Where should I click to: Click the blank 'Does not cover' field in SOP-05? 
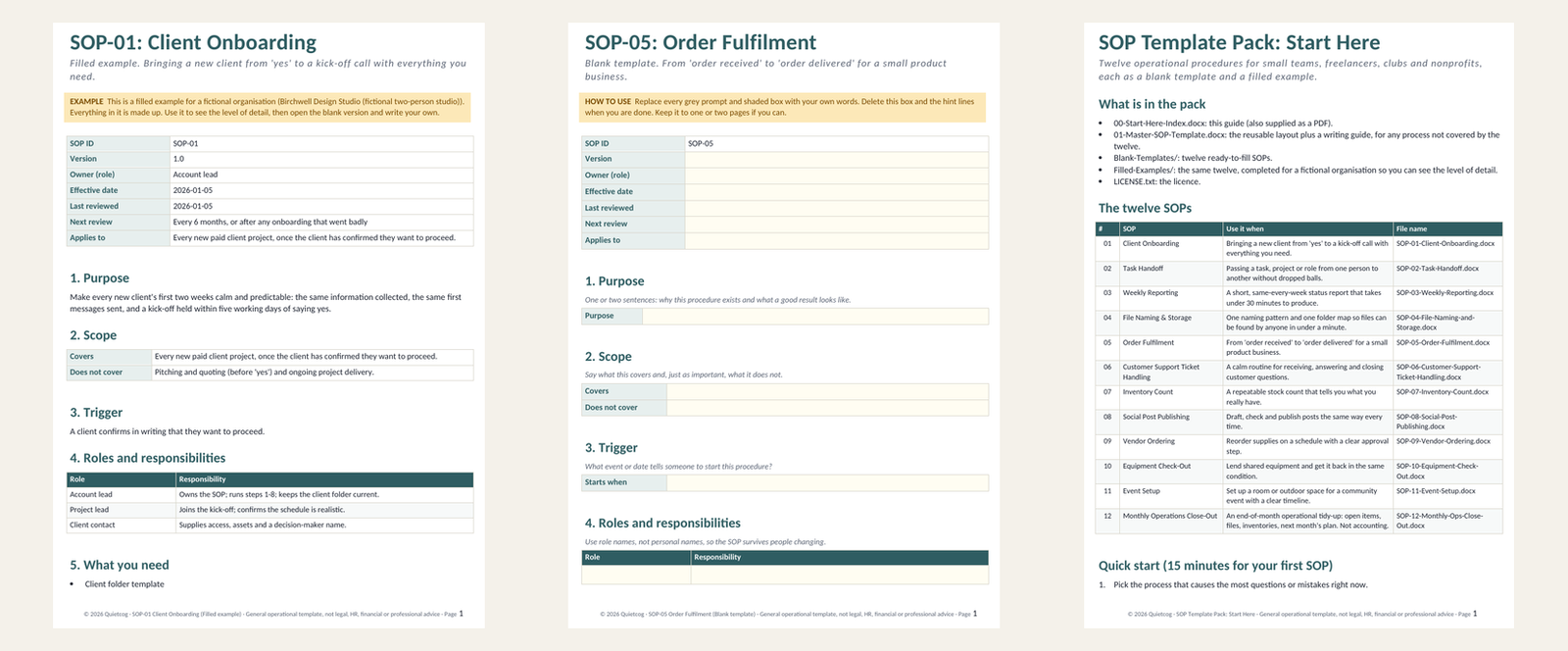(827, 408)
